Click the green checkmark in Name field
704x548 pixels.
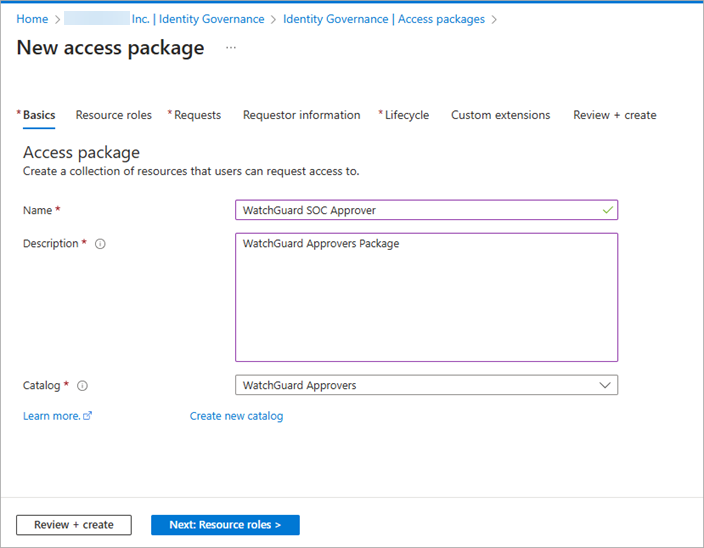pyautogui.click(x=607, y=210)
